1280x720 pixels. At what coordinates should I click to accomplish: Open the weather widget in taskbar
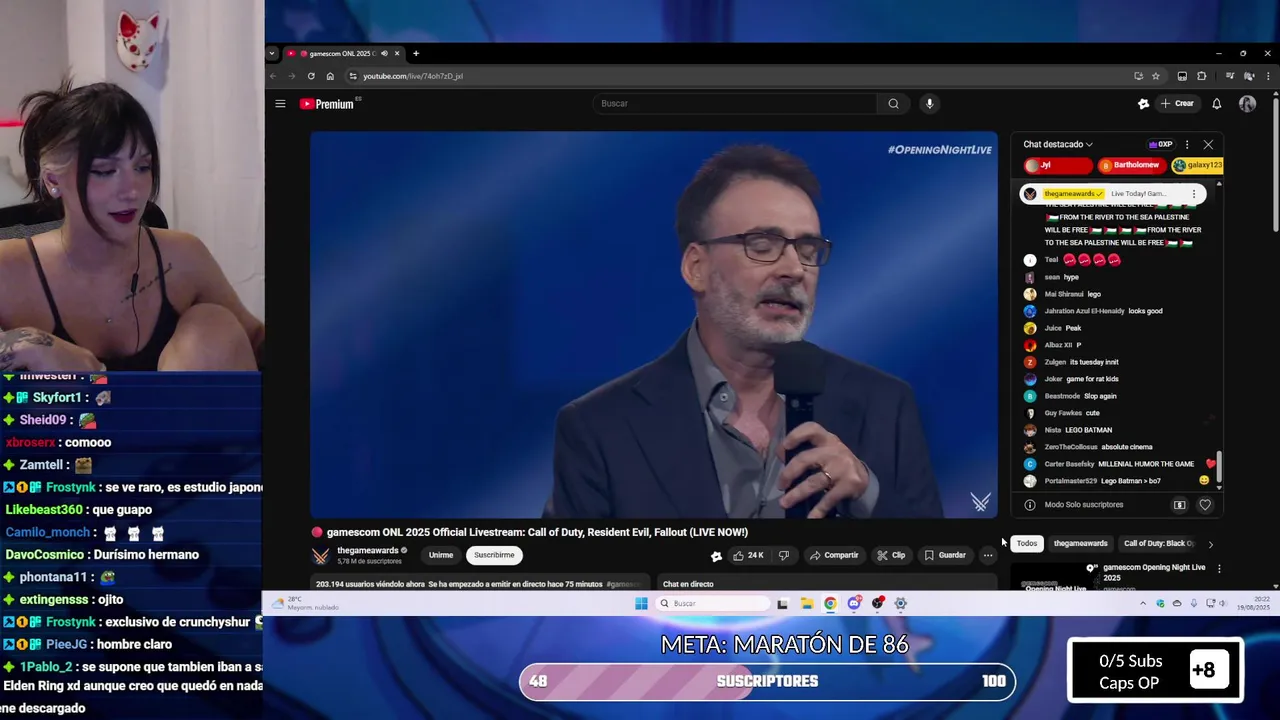click(x=305, y=603)
